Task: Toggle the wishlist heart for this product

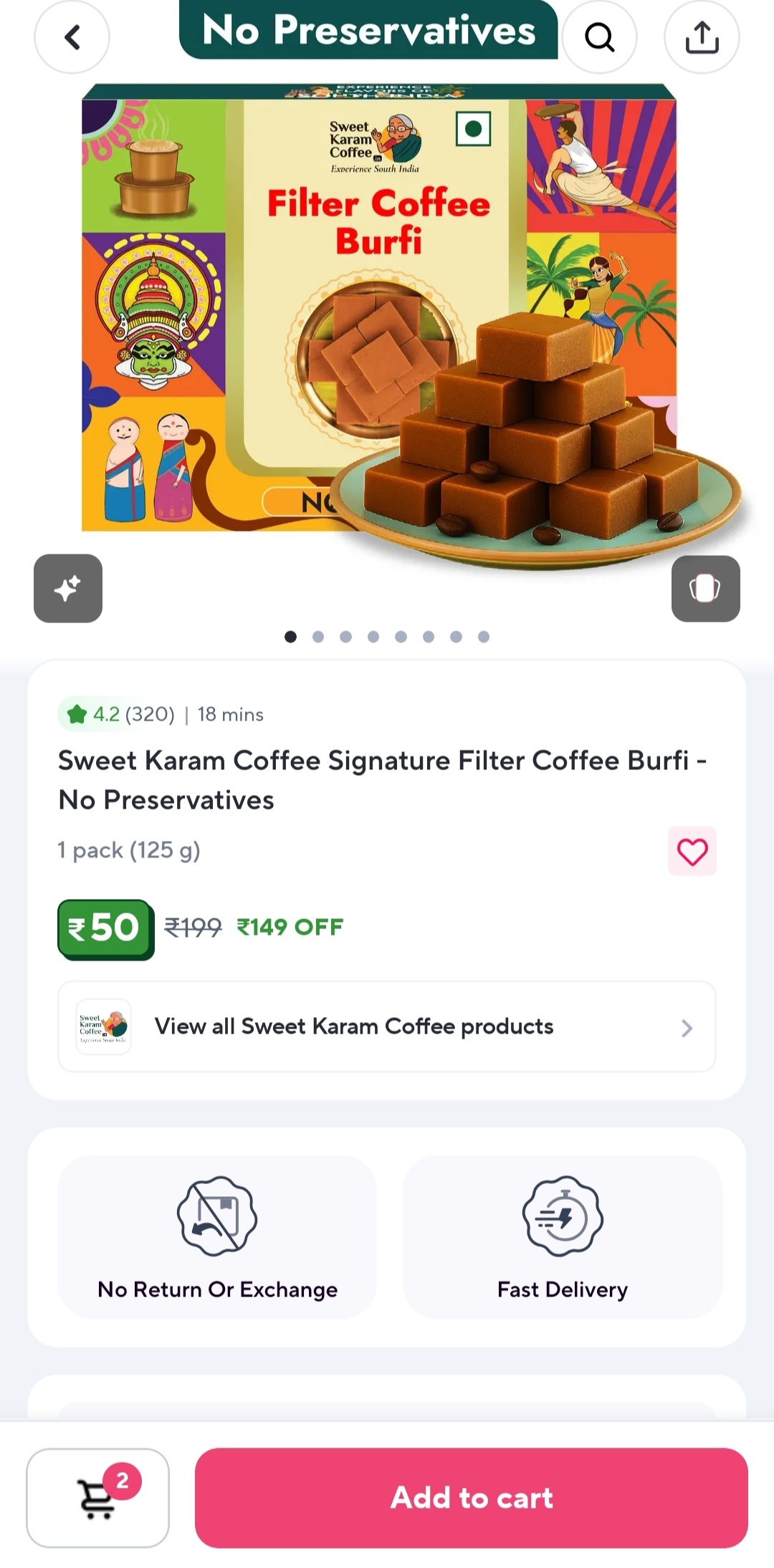Action: point(692,852)
